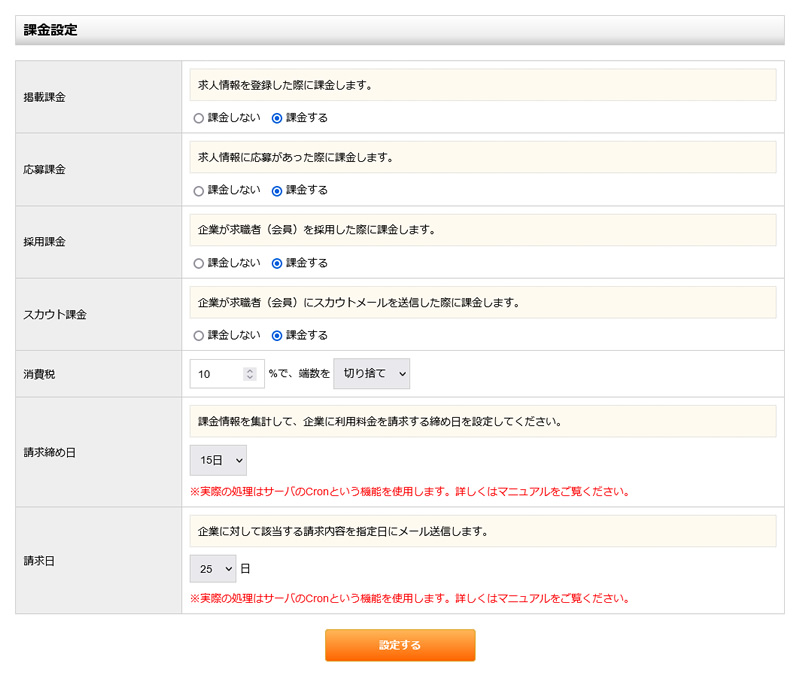Open the 25 billing day dropdown
800x676 pixels.
212,567
